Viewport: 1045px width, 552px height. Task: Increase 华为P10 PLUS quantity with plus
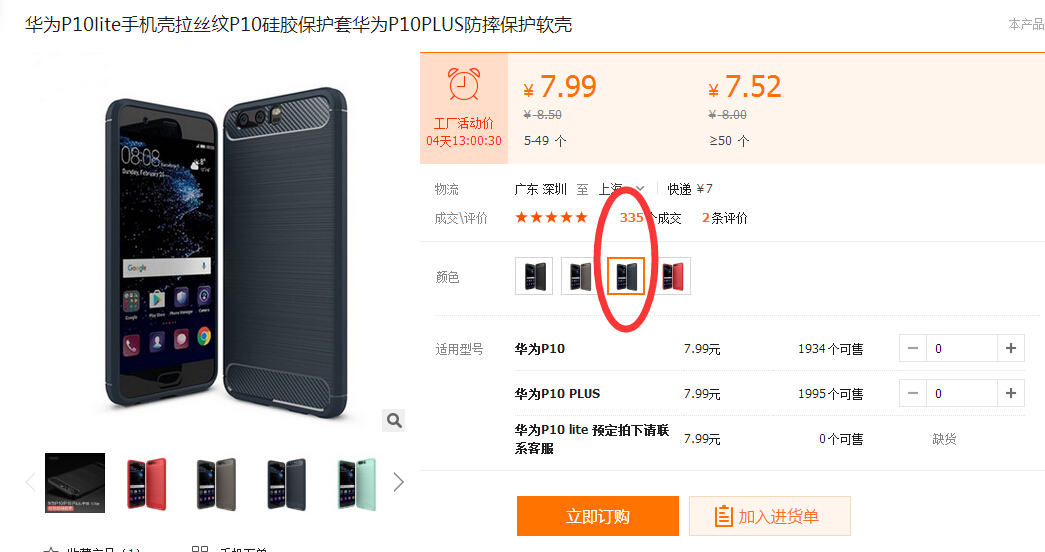[1010, 393]
